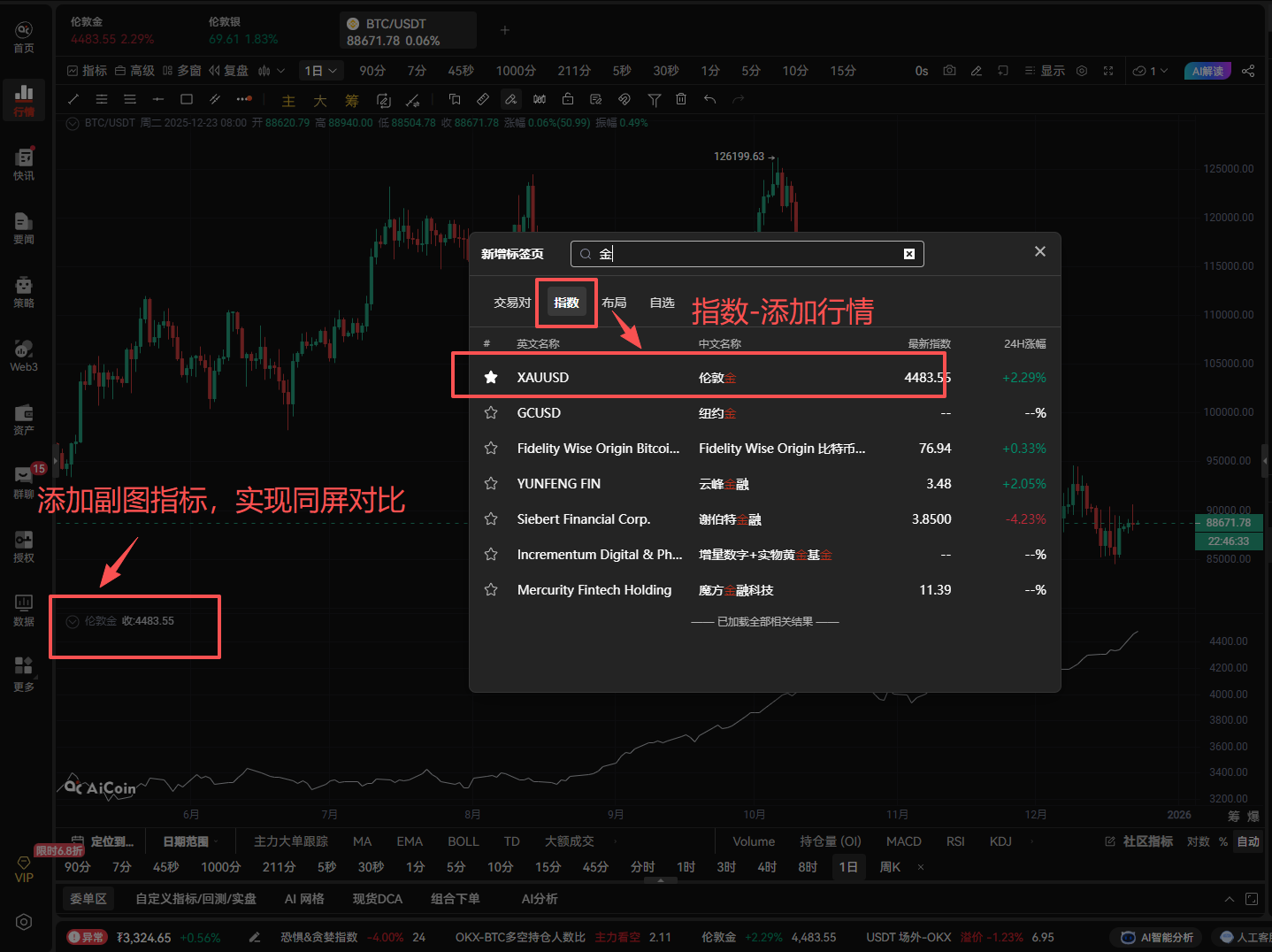Toggle favorite star for GCUSD
The height and width of the screenshot is (952, 1272).
tap(491, 413)
